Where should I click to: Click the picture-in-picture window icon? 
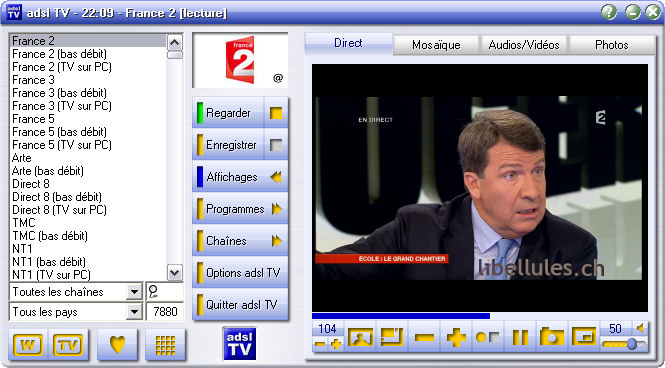click(584, 337)
